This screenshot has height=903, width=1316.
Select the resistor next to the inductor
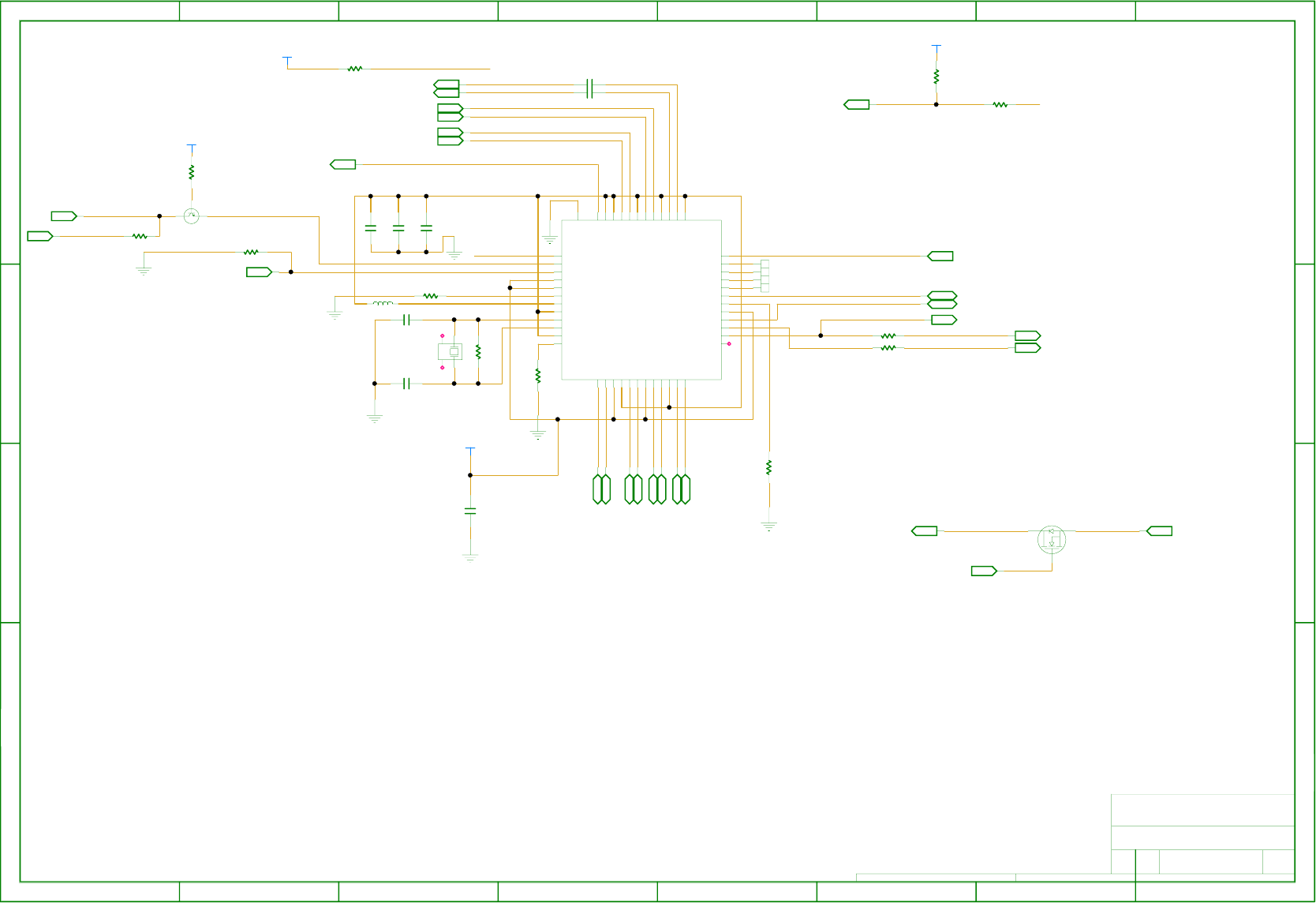point(431,296)
